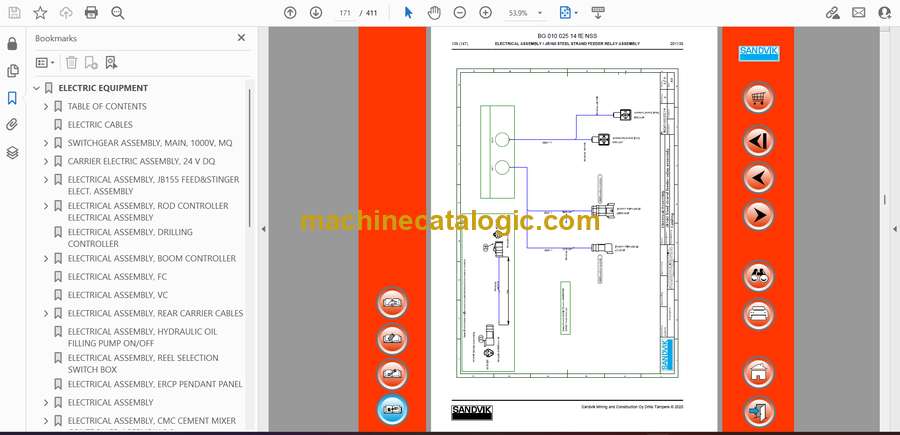Screen dimensions: 900x435
Task: Select the ELECTRIC EQUIPMENT bookmark title
Action: (x=103, y=88)
